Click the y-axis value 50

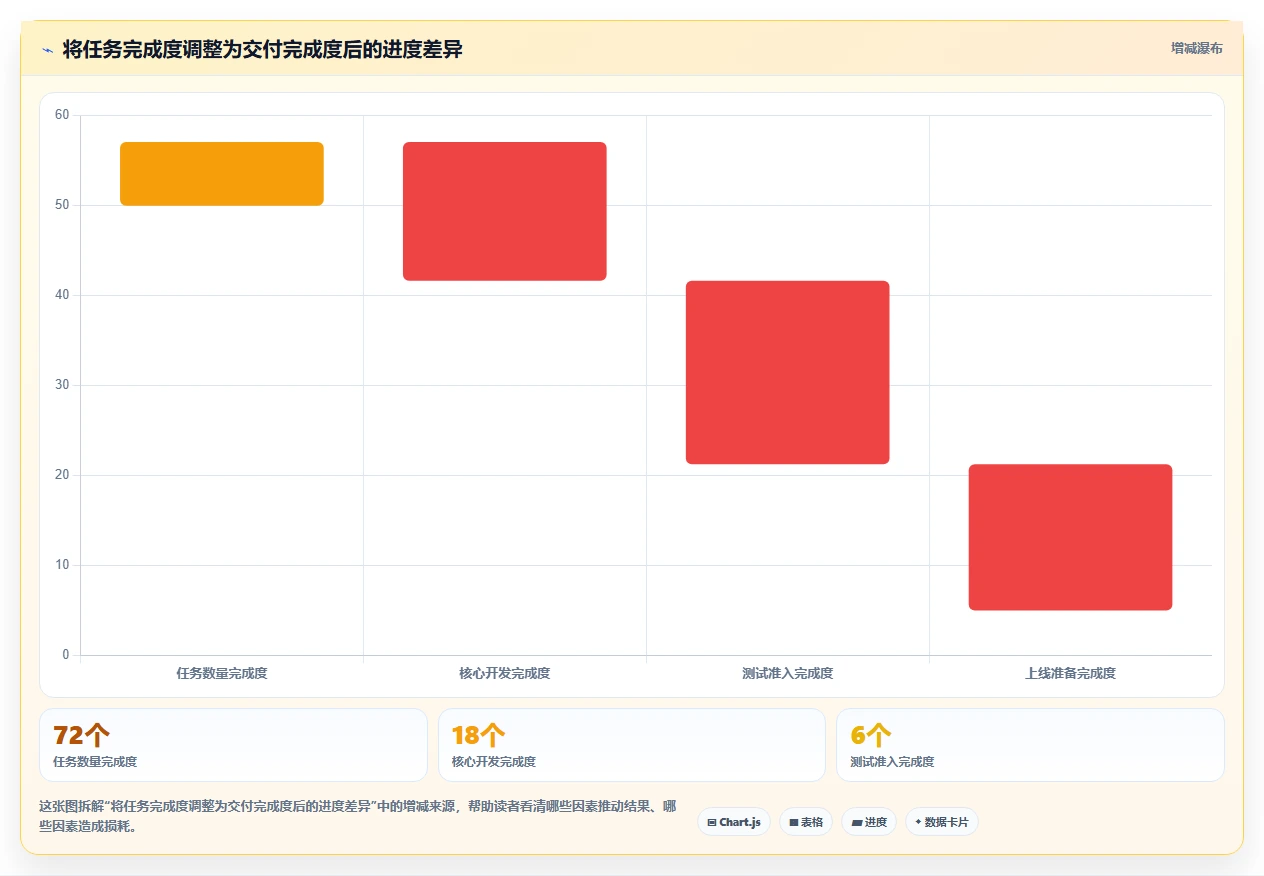pos(62,205)
